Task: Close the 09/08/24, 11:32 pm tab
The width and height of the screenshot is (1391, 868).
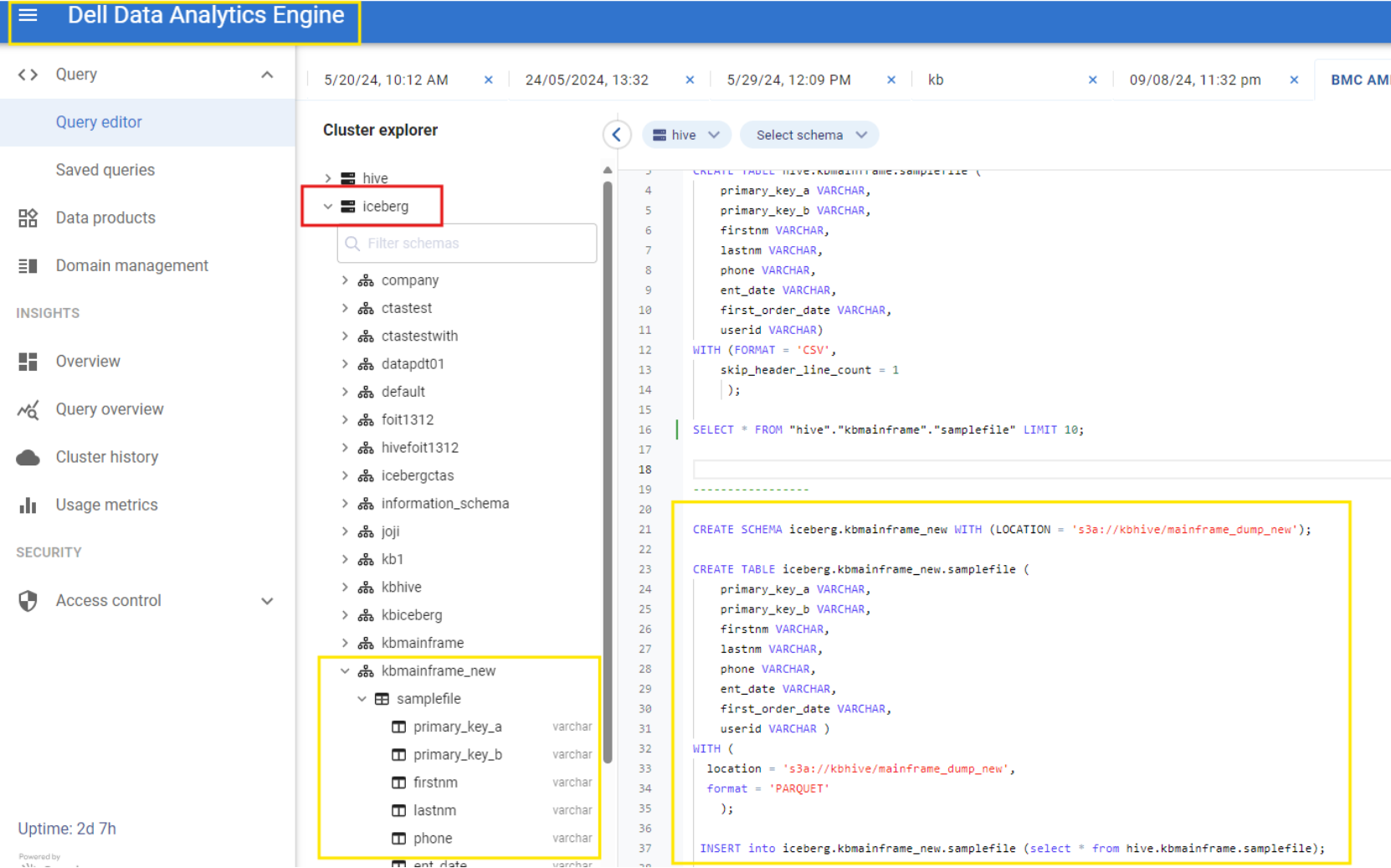Action: [1294, 80]
